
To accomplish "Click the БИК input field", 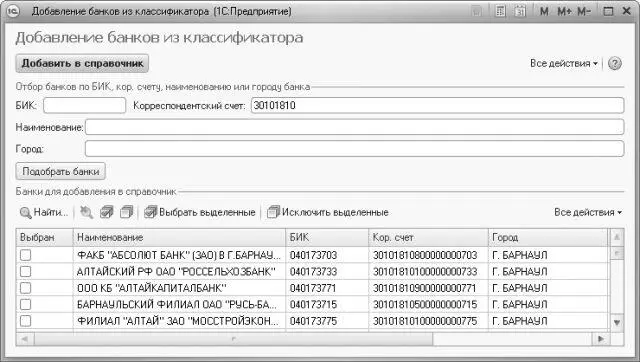I will pos(84,105).
